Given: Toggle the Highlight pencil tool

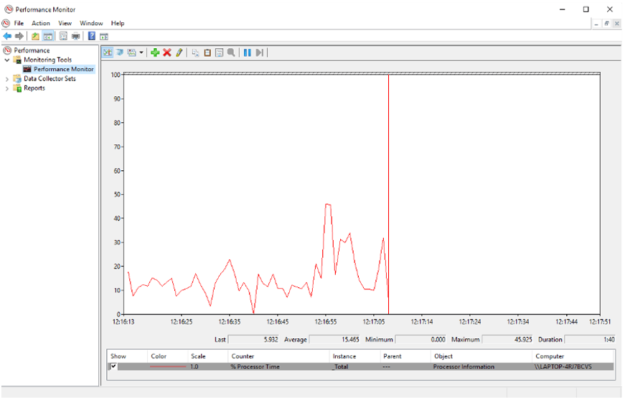Looking at the screenshot, I should pyautogui.click(x=179, y=53).
